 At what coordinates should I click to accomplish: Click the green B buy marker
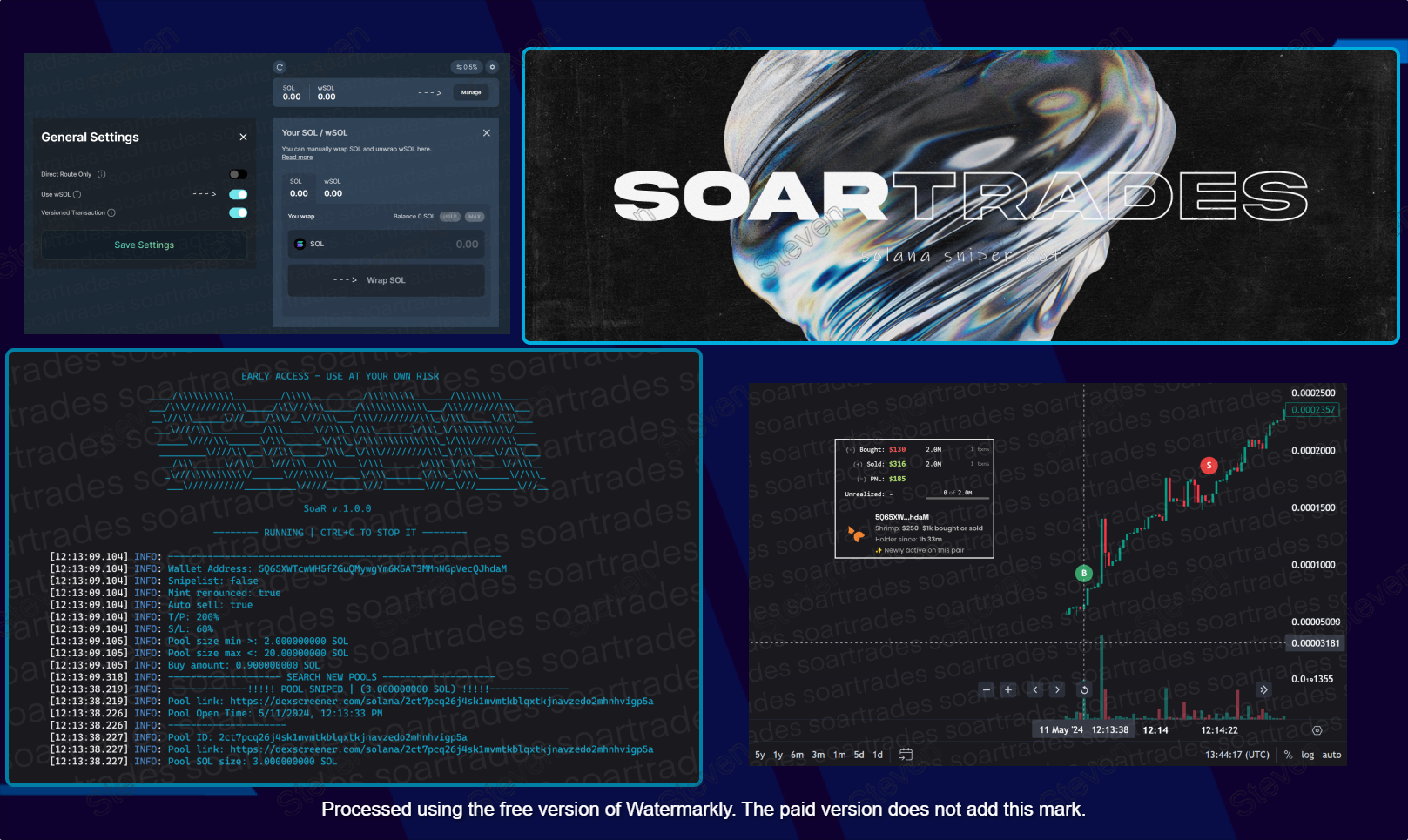coord(1084,573)
